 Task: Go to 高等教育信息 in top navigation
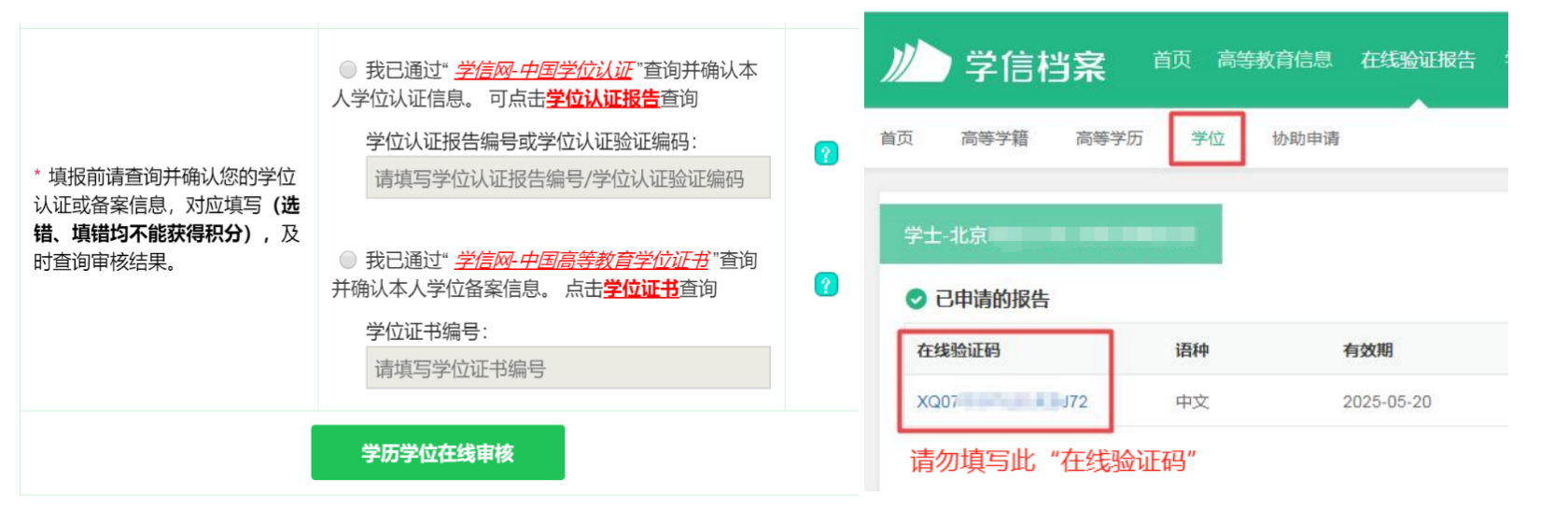1274,61
